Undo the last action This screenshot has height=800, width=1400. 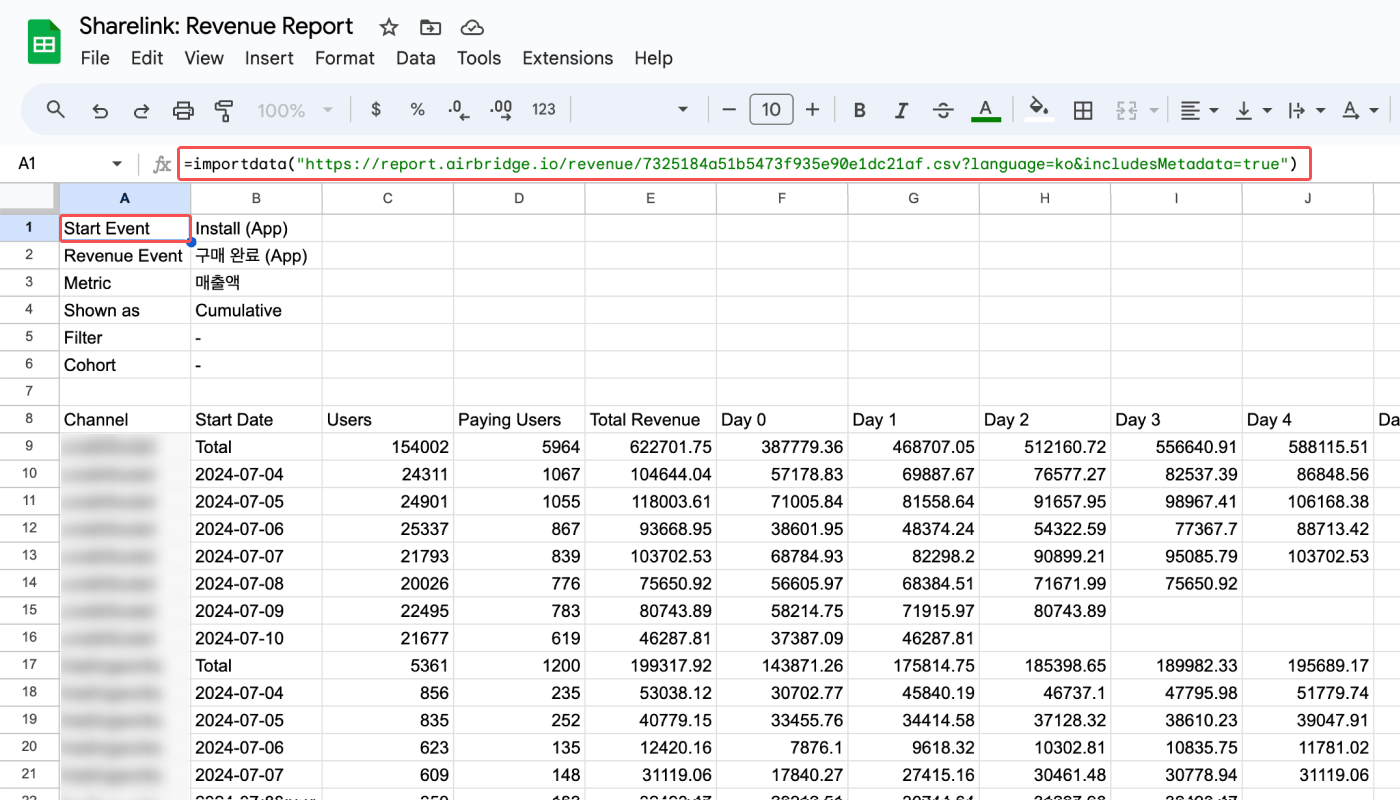100,110
